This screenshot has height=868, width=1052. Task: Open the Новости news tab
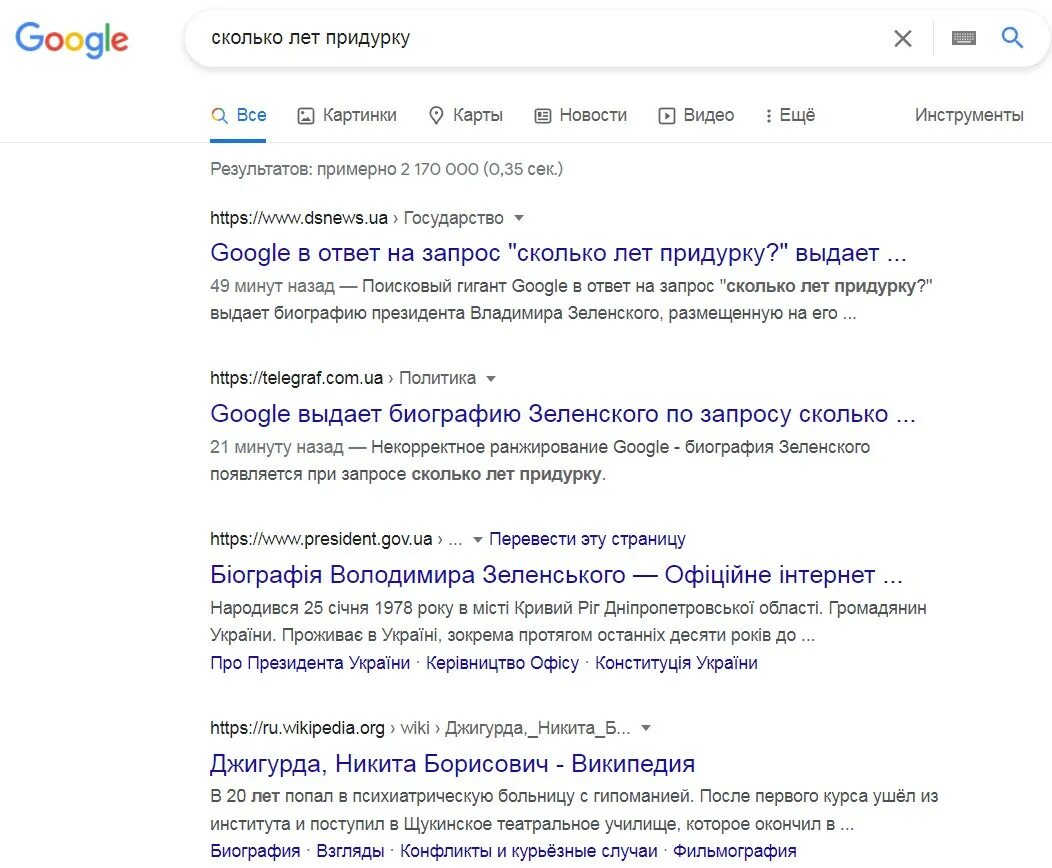click(580, 116)
